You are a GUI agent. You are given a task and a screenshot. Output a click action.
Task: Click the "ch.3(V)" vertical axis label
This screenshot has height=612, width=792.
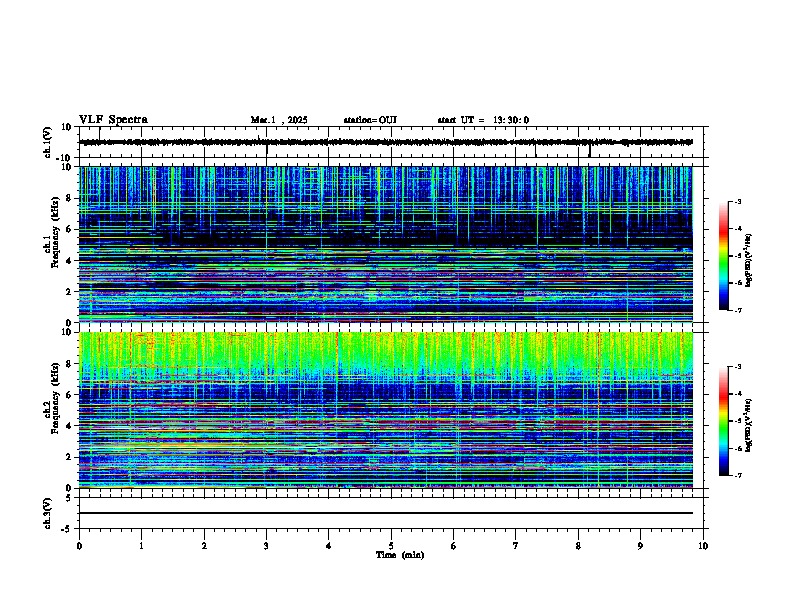coord(47,513)
